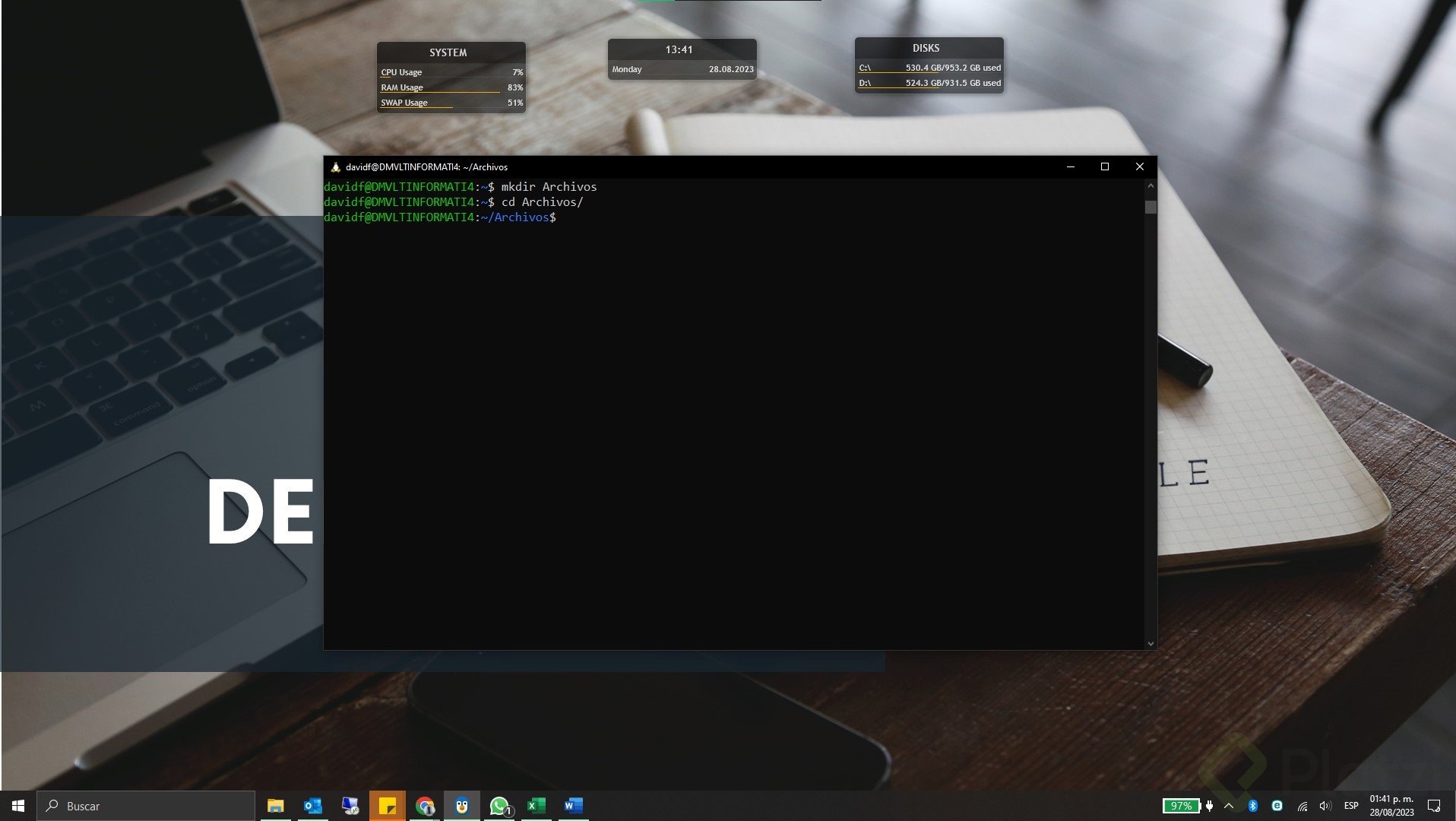Image resolution: width=1456 pixels, height=821 pixels.
Task: Open the ESET icon in the system tray
Action: point(1276,806)
